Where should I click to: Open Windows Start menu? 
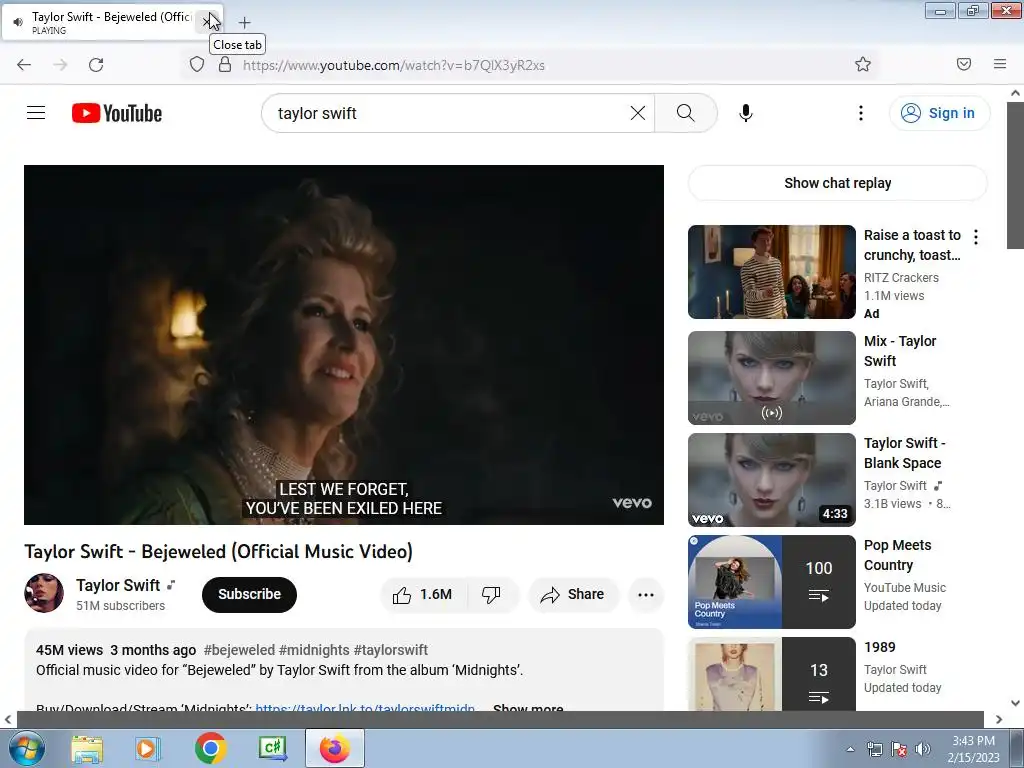coord(26,748)
